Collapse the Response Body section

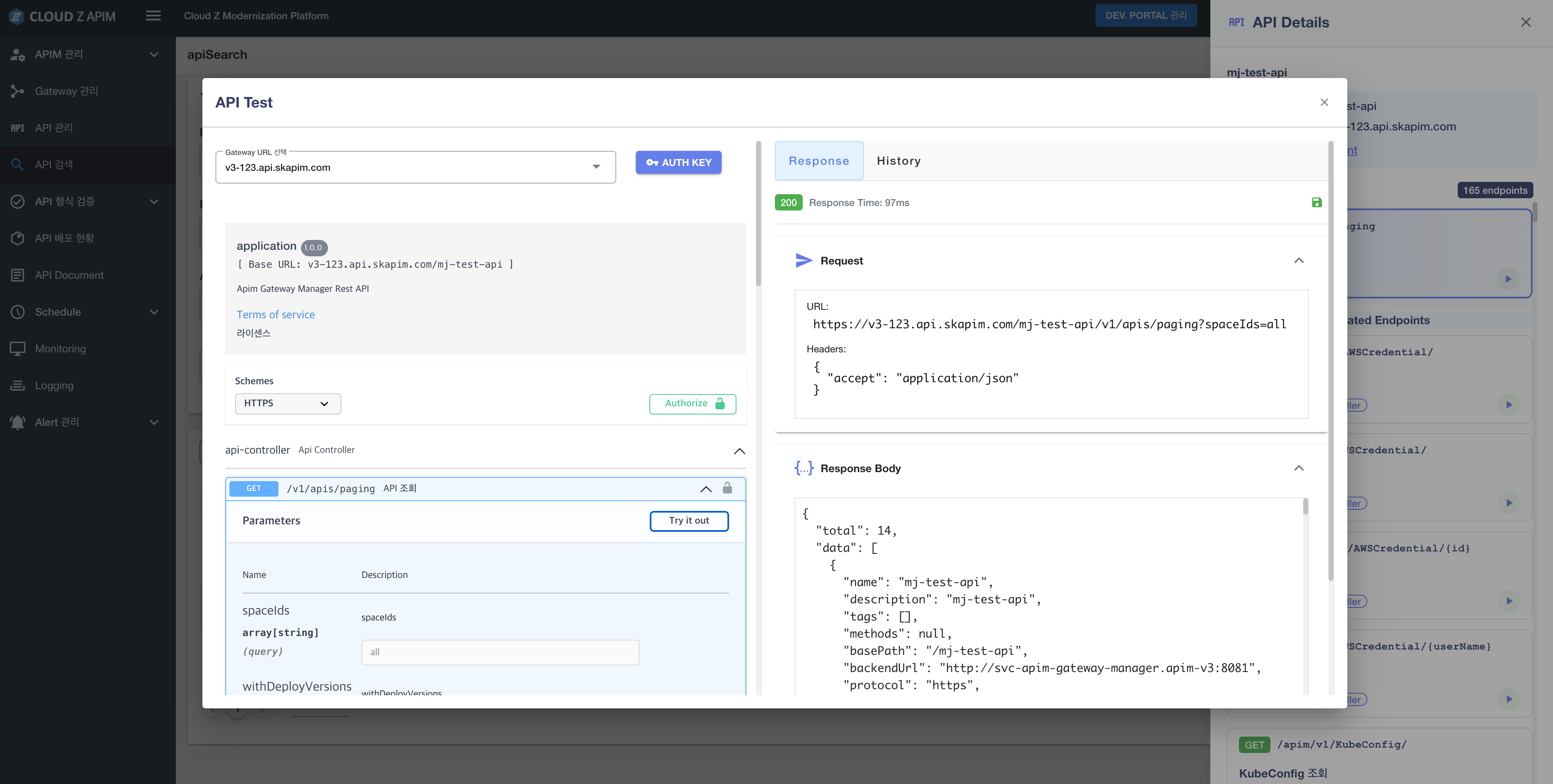[x=1299, y=468]
